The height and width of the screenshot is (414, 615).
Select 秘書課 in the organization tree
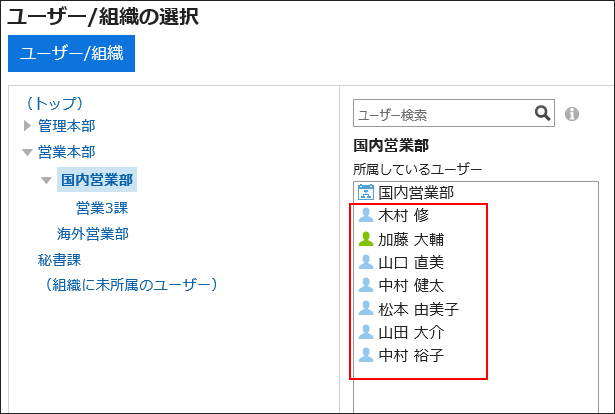(x=59, y=260)
